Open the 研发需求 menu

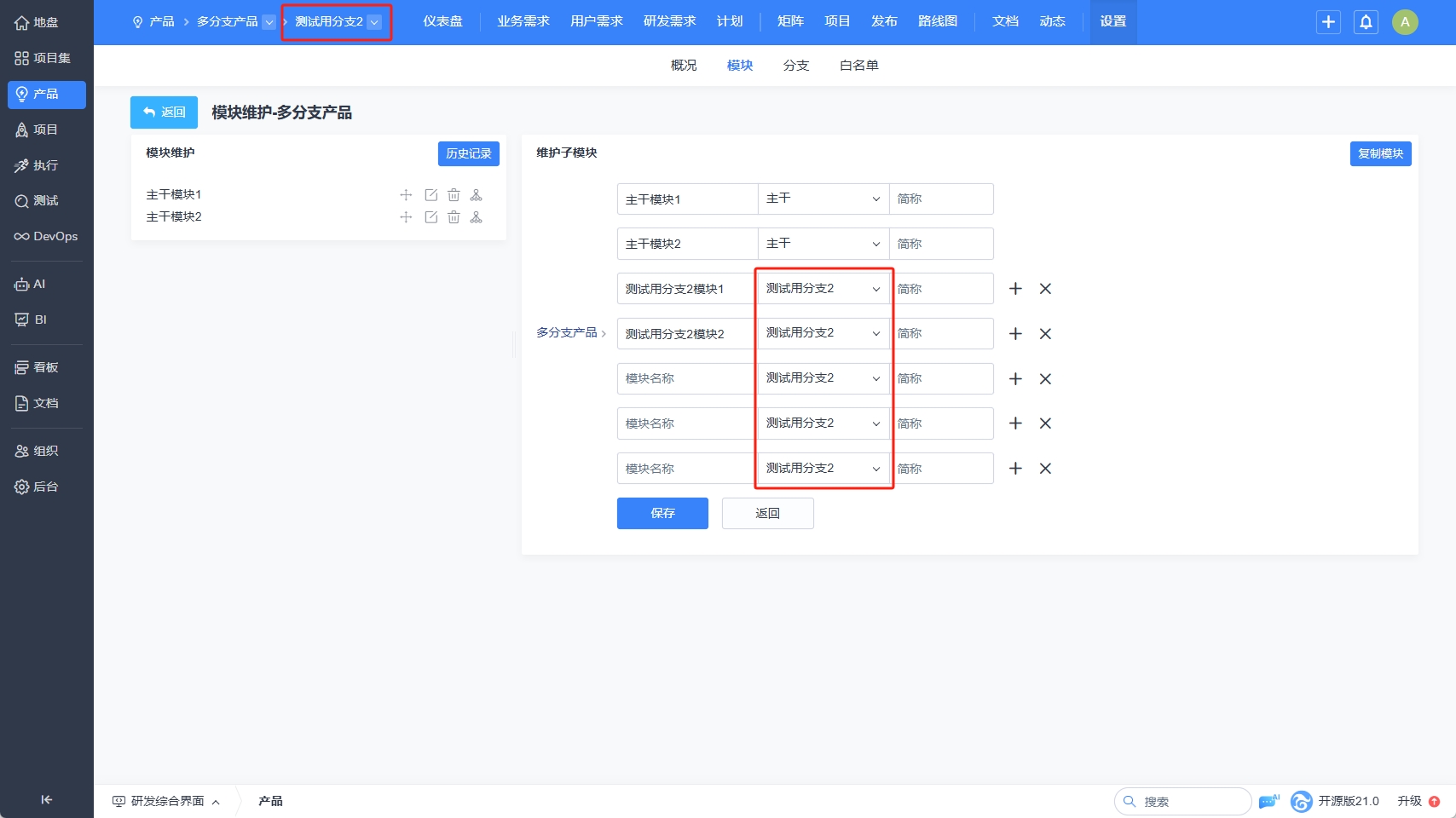tap(669, 21)
